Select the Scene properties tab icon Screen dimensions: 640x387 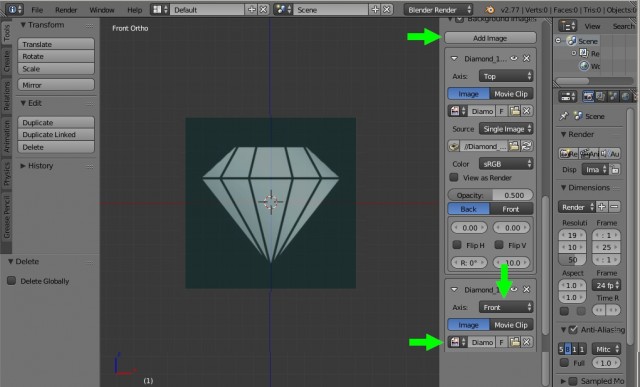pos(613,96)
